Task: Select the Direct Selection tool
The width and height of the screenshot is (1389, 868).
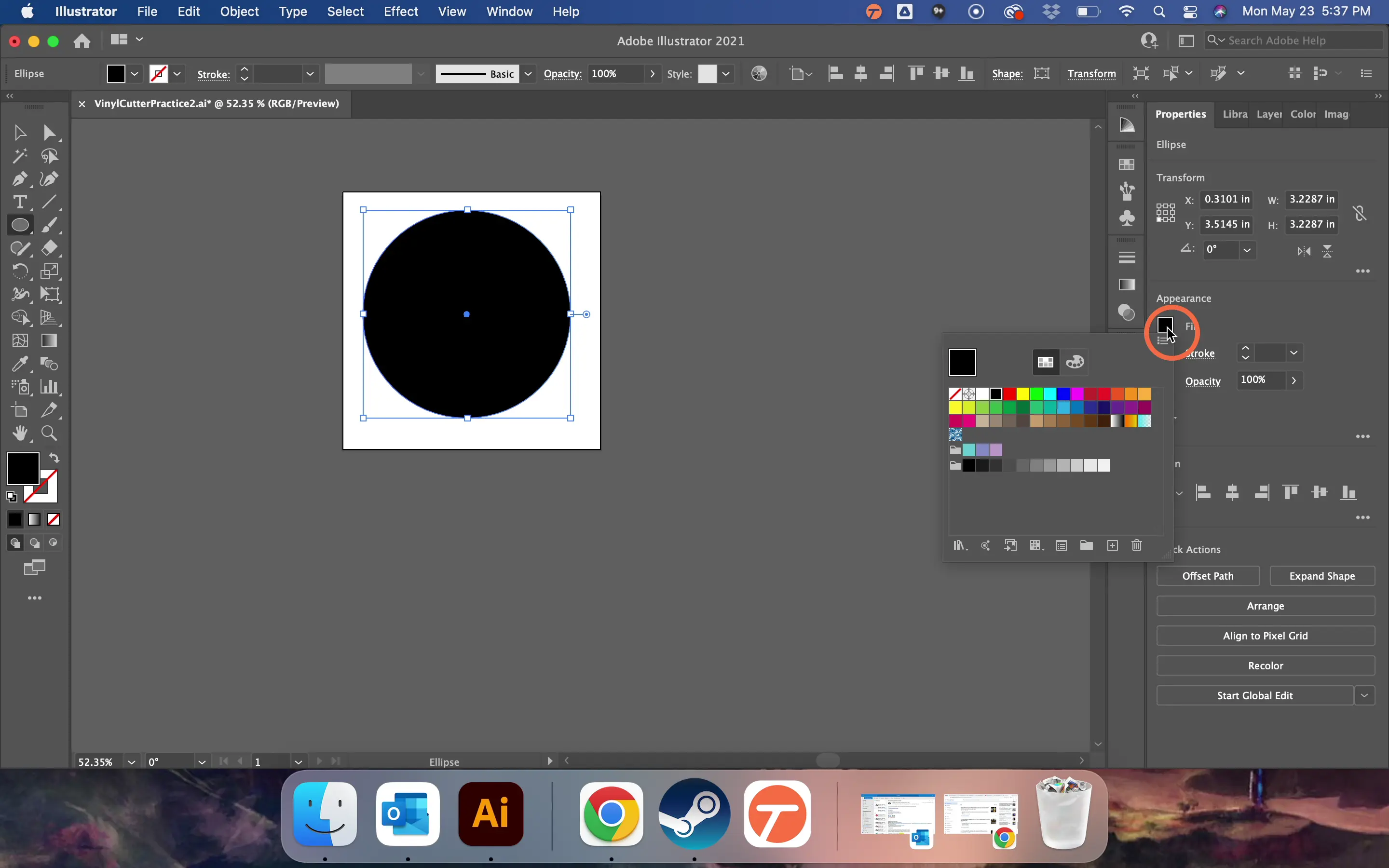Action: (x=49, y=133)
